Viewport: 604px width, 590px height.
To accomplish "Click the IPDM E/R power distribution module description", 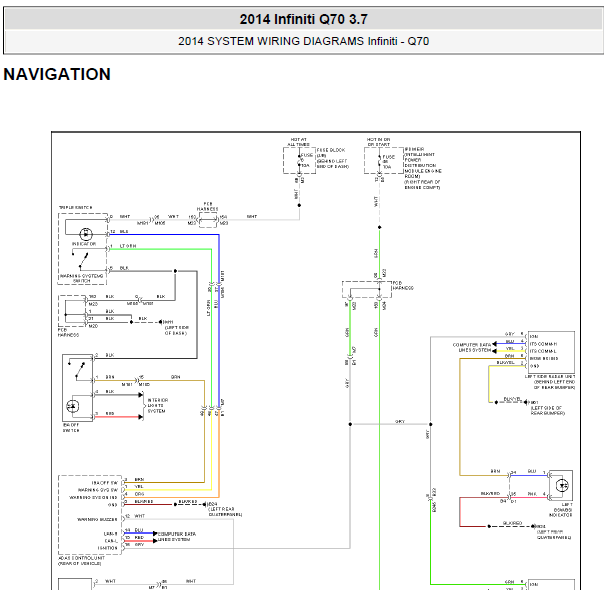I will pos(423,168).
